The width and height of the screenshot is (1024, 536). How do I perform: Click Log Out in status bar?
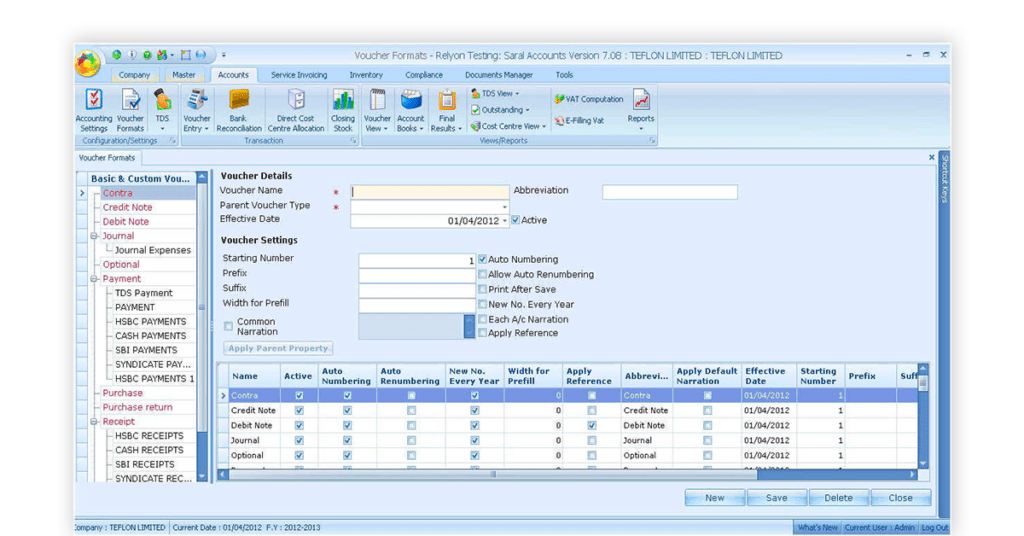point(934,528)
